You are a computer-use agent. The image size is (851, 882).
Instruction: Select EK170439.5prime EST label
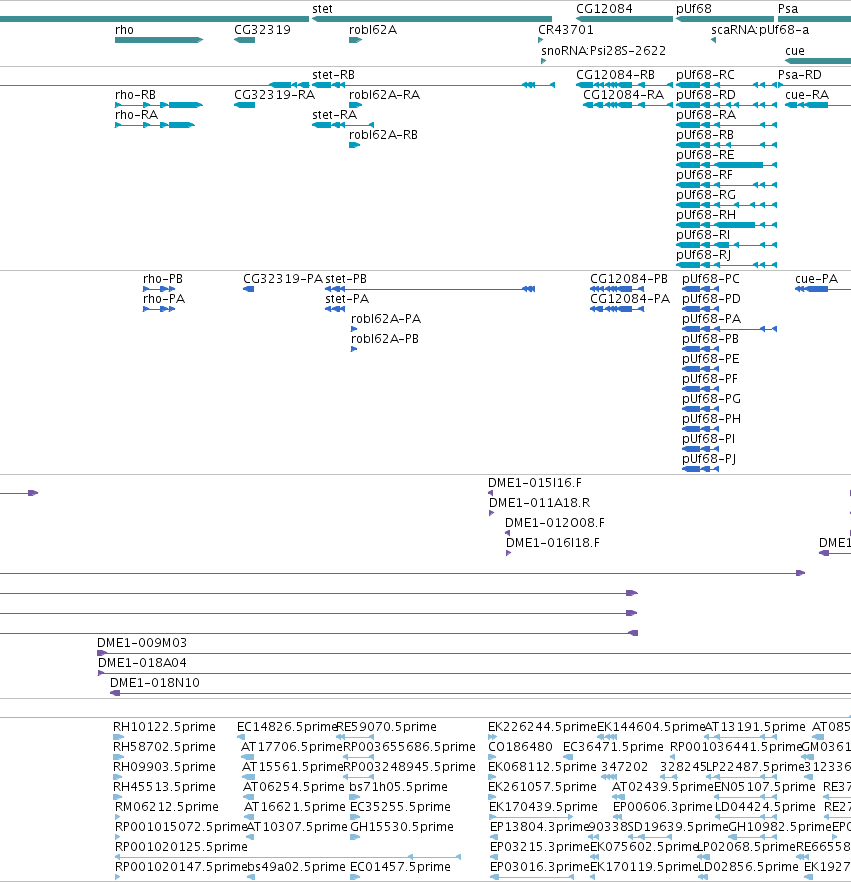click(543, 807)
